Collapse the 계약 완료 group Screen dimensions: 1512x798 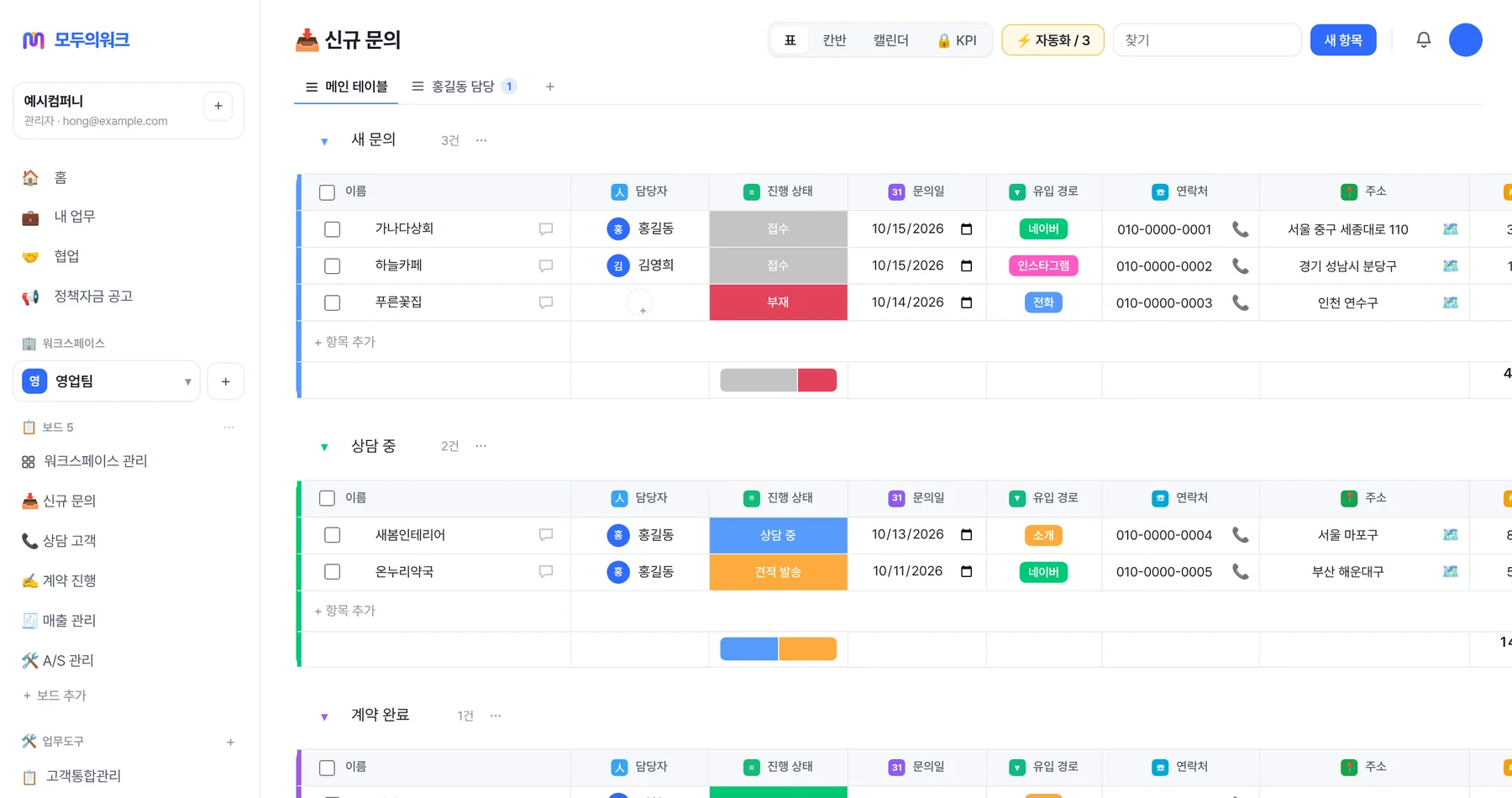(x=324, y=717)
